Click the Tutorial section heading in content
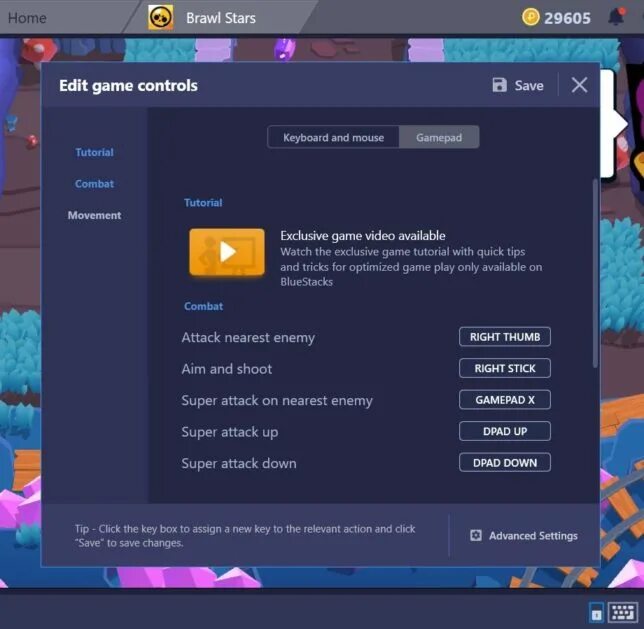644x629 pixels. pyautogui.click(x=203, y=203)
